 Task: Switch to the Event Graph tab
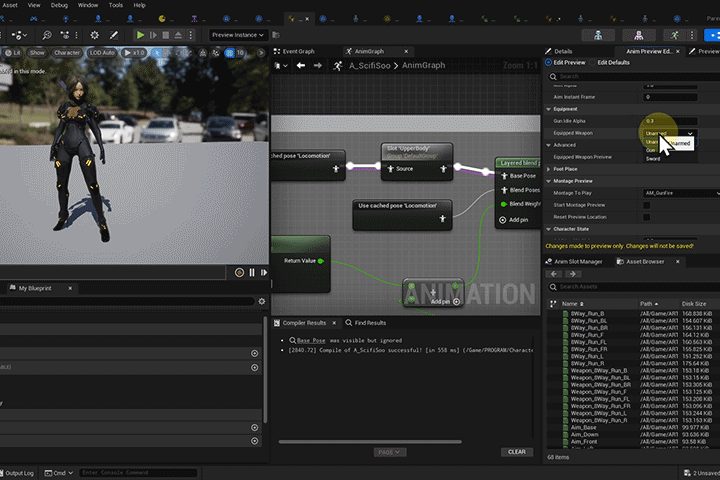(x=294, y=51)
